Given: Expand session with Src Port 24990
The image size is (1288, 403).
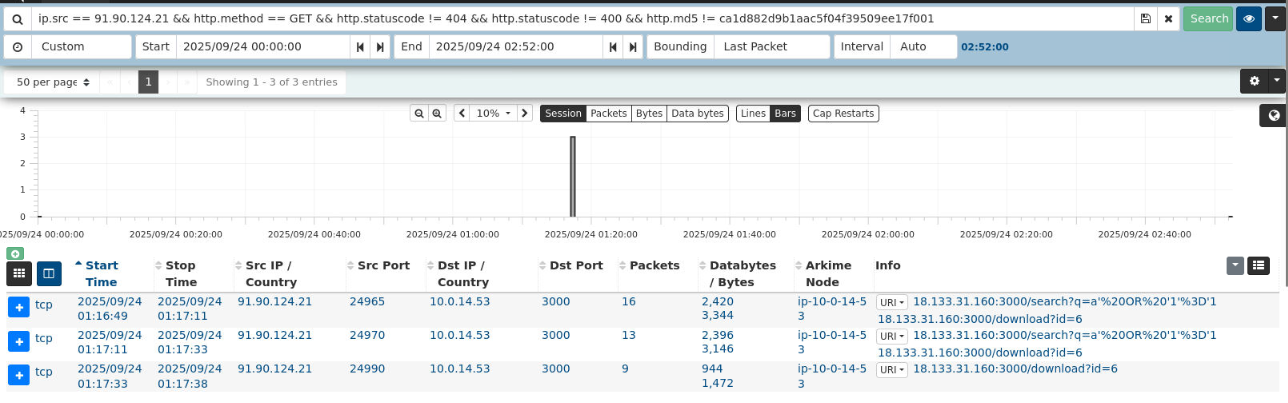Looking at the screenshot, I should (18, 375).
